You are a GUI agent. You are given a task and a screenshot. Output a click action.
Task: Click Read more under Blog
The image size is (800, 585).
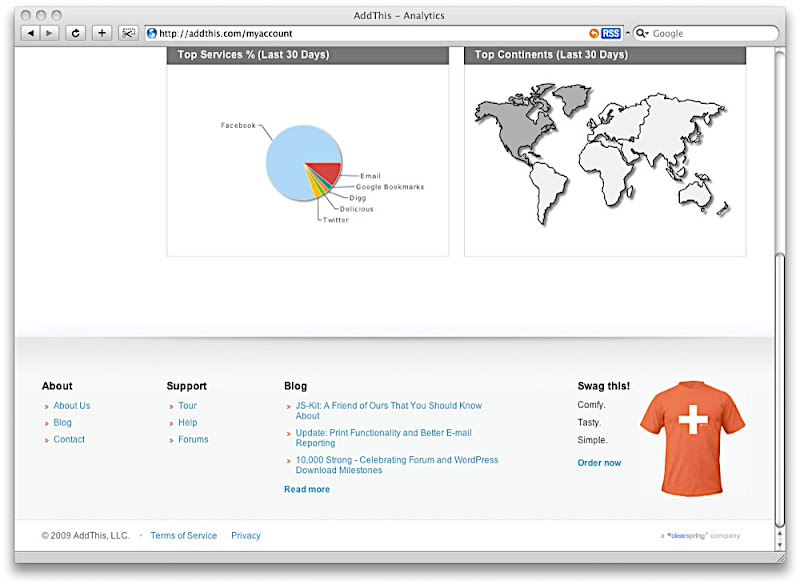[x=307, y=489]
